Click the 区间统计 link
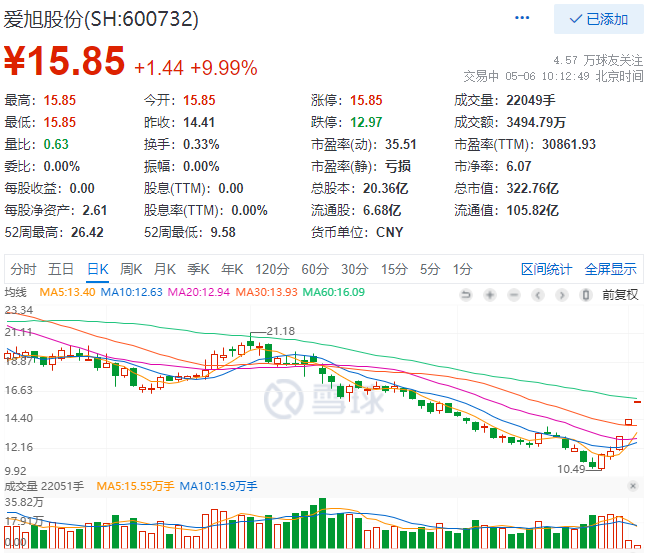The image size is (647, 553). click(547, 269)
